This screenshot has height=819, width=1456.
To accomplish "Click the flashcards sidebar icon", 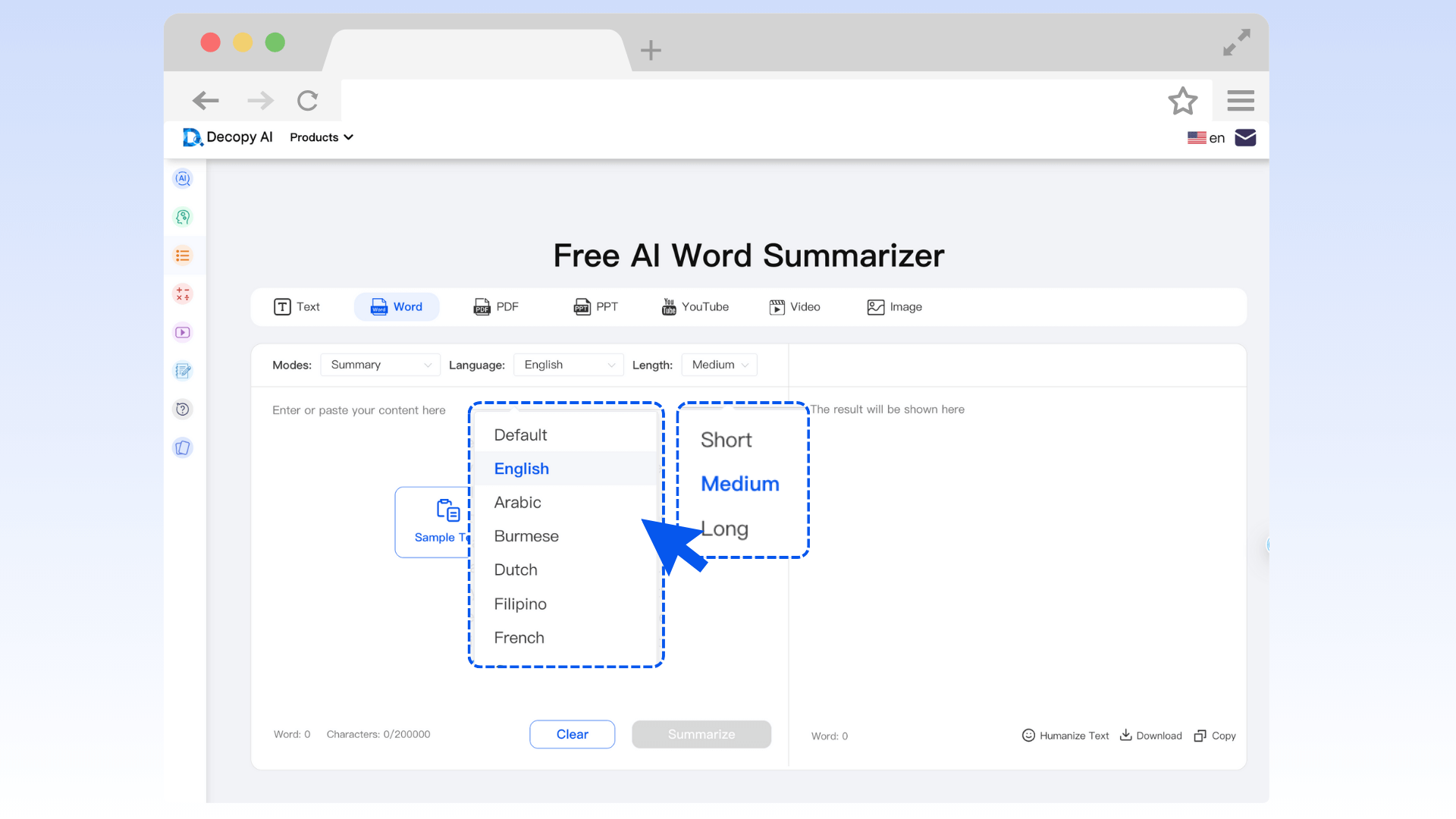I will 183,447.
